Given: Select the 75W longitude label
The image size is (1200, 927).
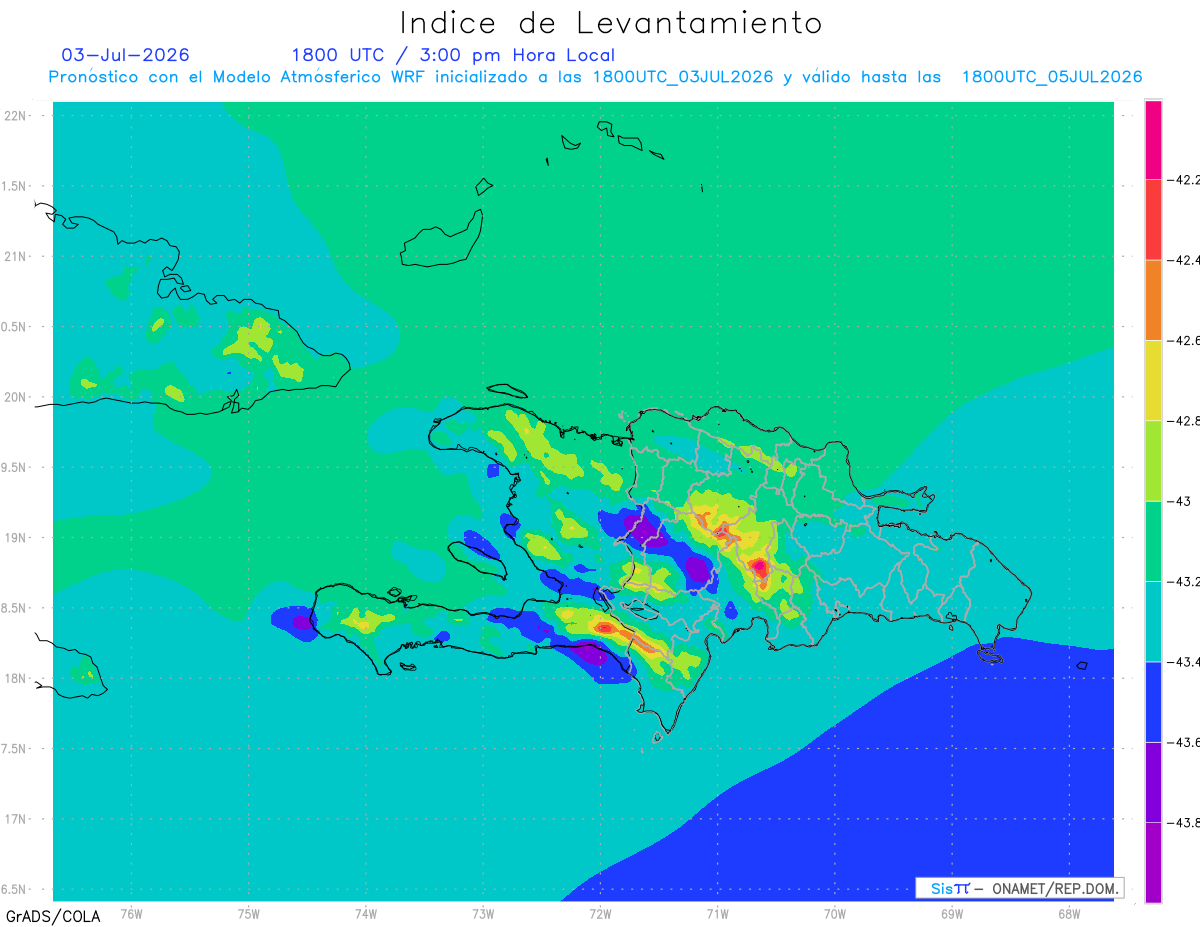Looking at the screenshot, I should point(248,914).
